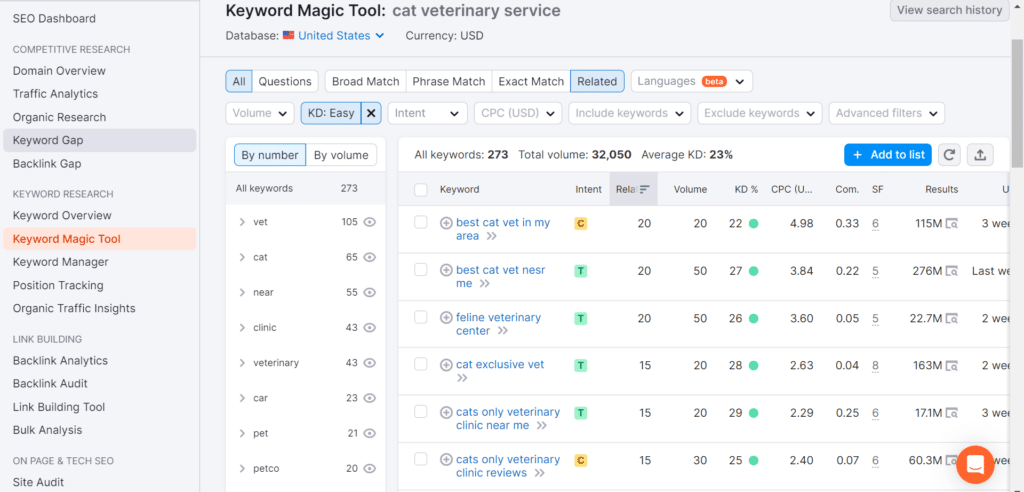Check the box for 'best cat vet in my area'
This screenshot has width=1024, height=492.
(421, 222)
